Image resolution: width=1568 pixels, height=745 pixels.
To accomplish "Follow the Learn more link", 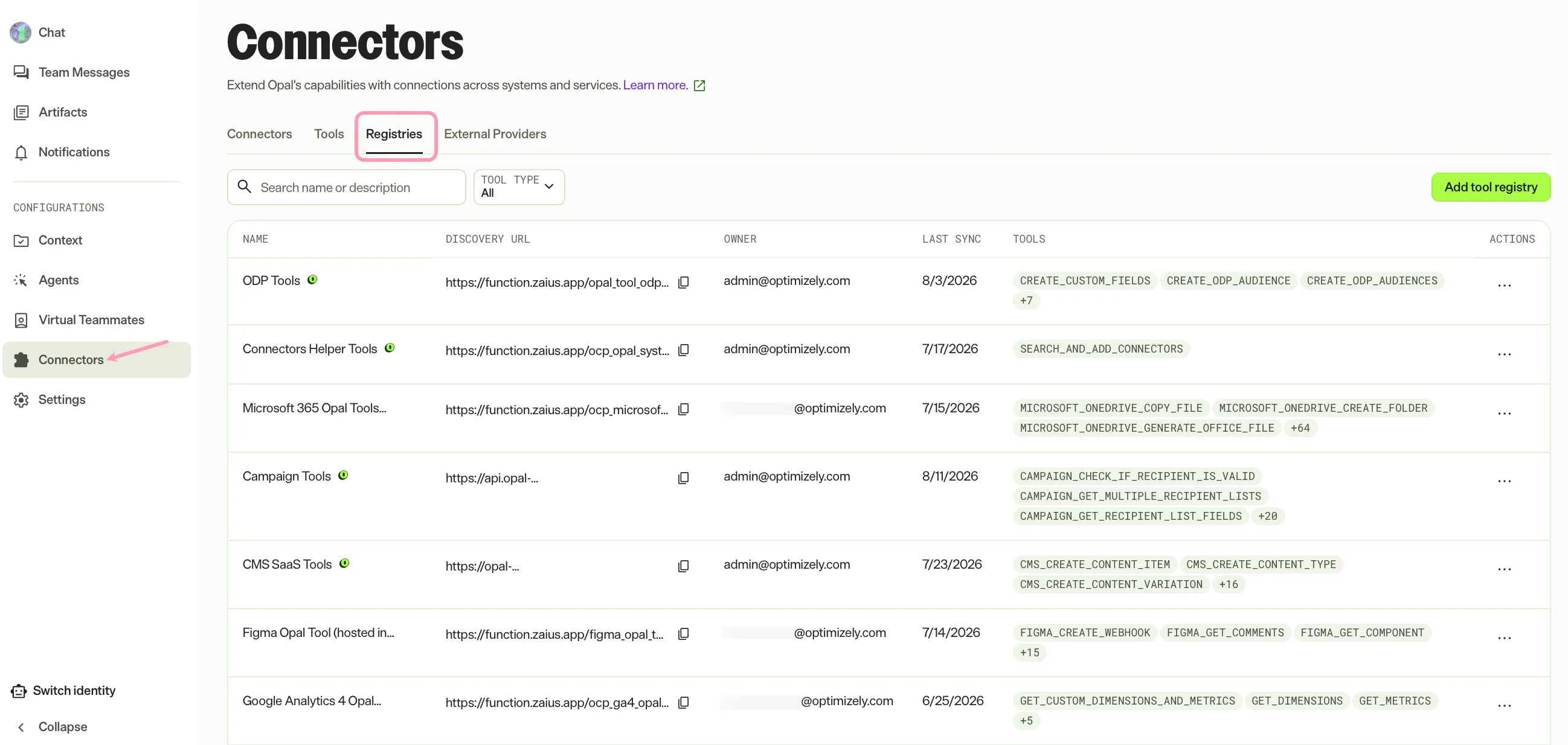I will 655,85.
